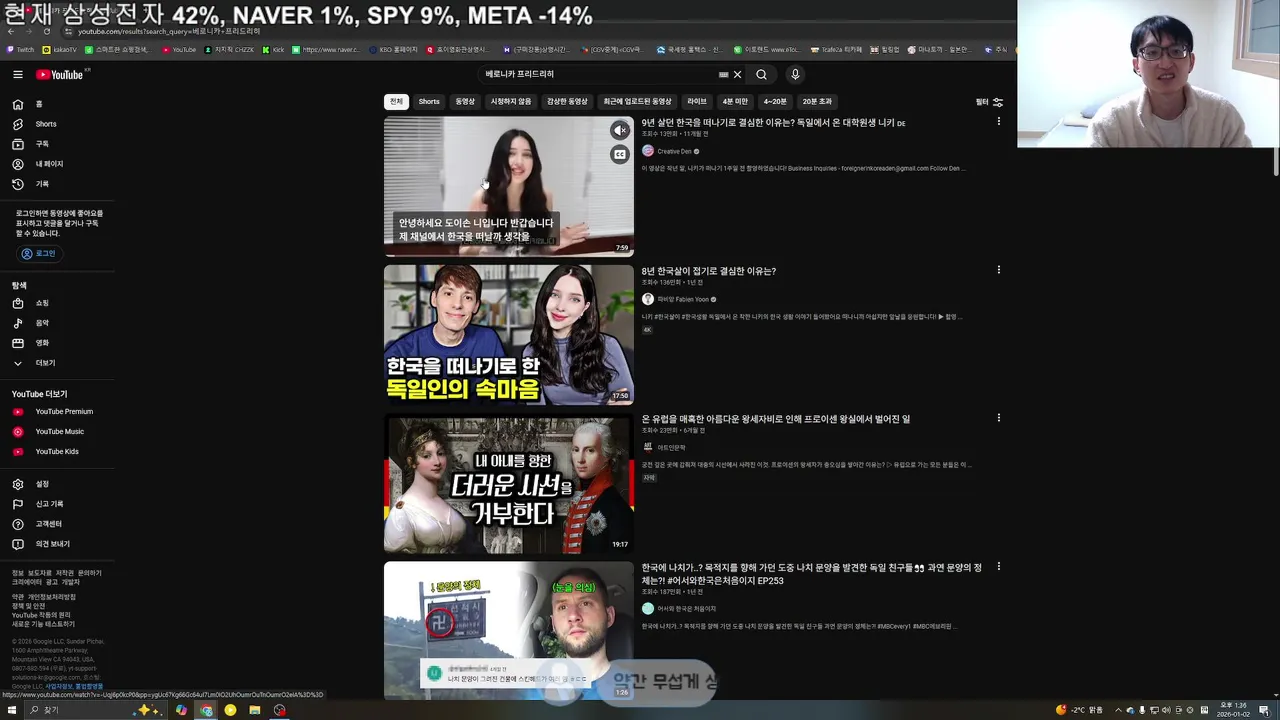1280x720 pixels.
Task: Open more options for 8년 한국살이 video
Action: [x=998, y=270]
